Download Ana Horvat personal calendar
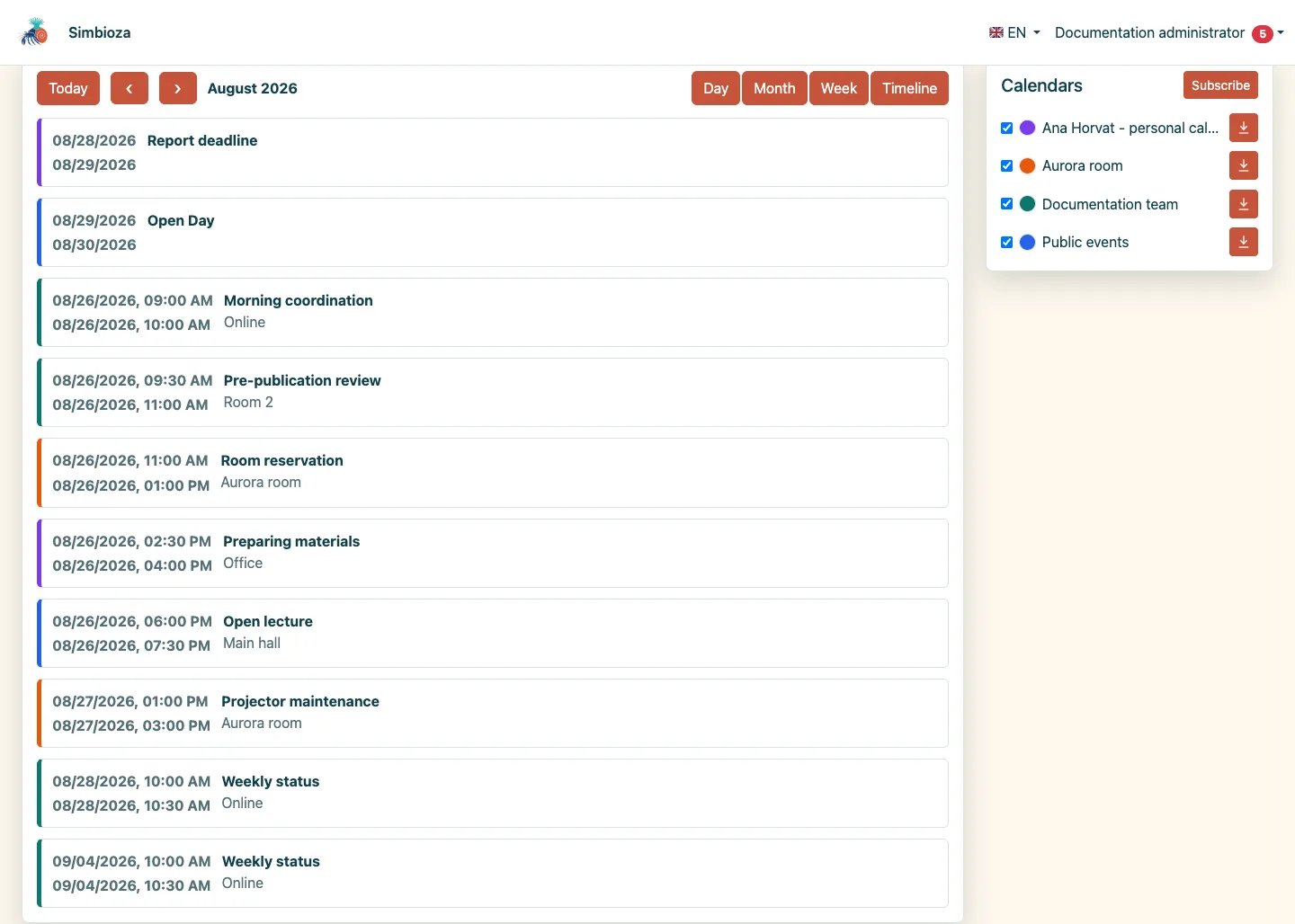Viewport: 1295px width, 924px height. [x=1244, y=128]
